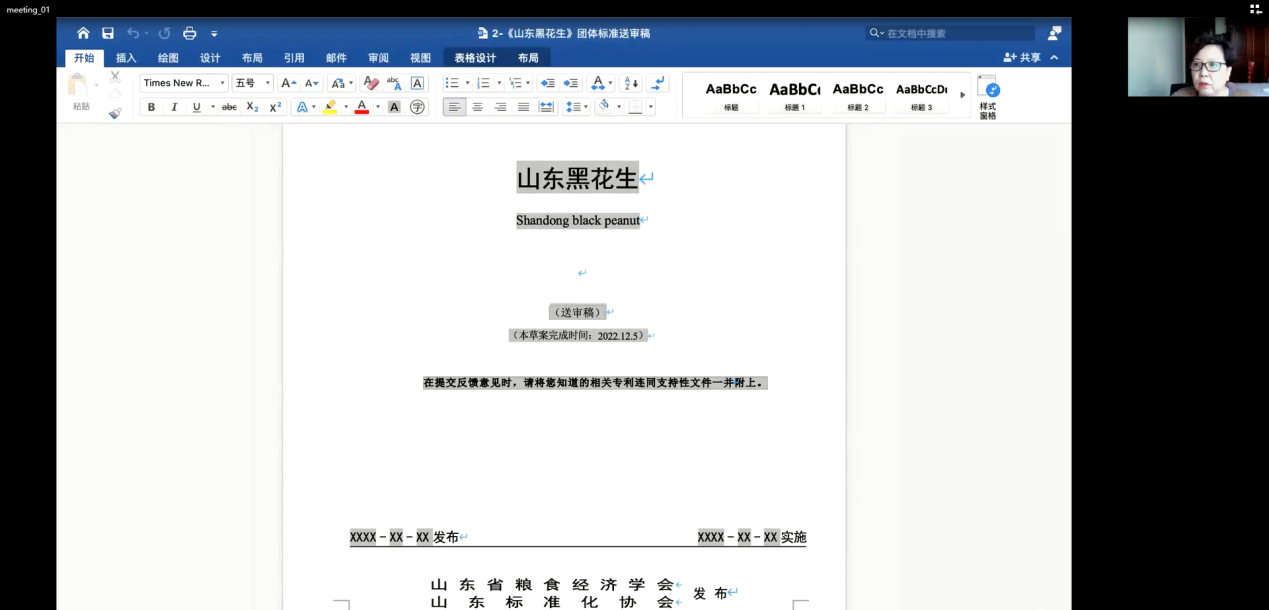Apply subscript with the X₂ icon
Image resolution: width=1269 pixels, height=610 pixels.
click(x=253, y=107)
